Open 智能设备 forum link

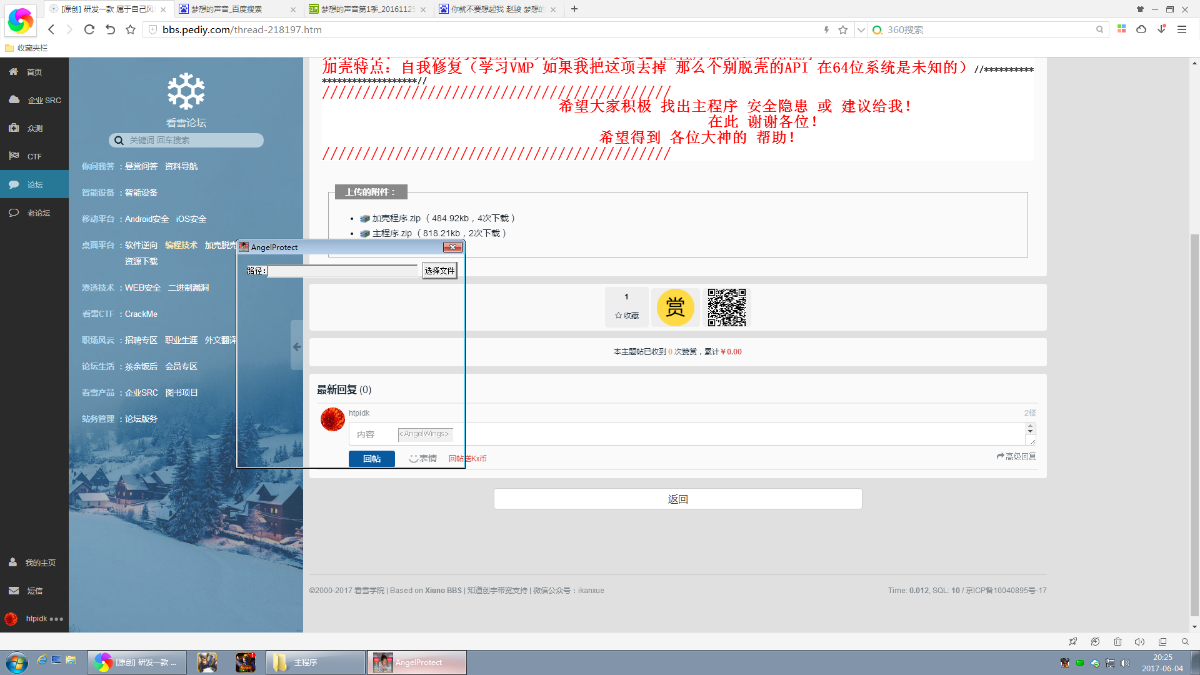click(141, 192)
